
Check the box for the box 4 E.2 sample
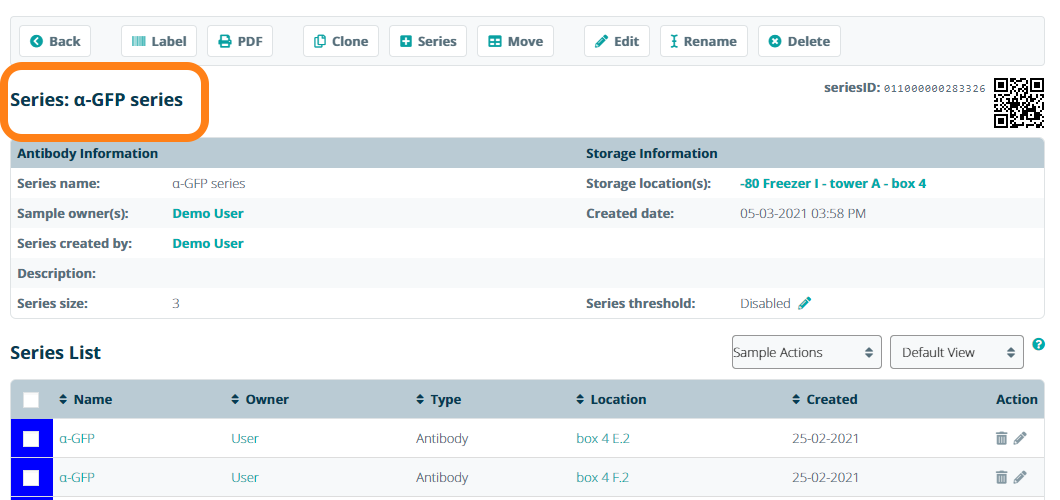[x=31, y=439]
